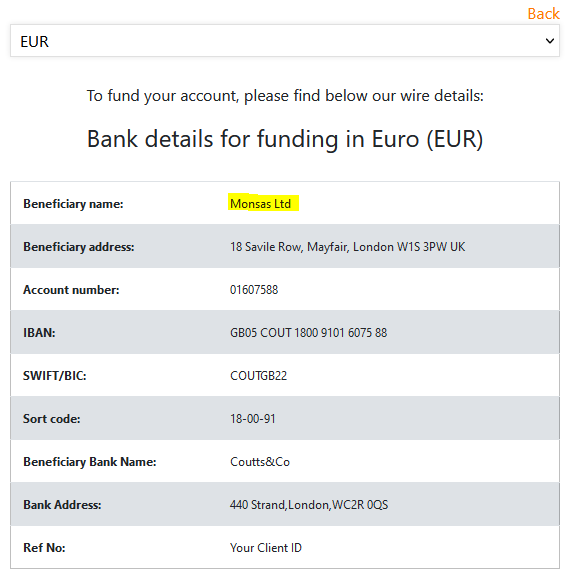Click the Ref No label
This screenshot has width=572, height=581.
(x=44, y=548)
